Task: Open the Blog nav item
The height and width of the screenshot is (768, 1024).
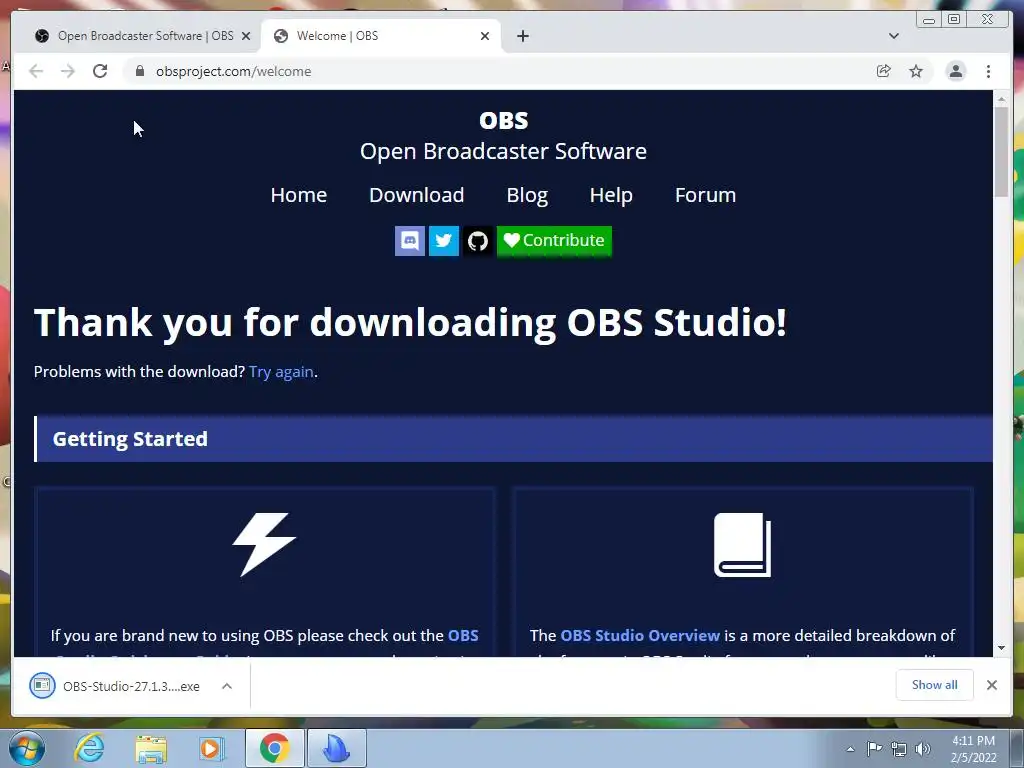Action: [527, 195]
